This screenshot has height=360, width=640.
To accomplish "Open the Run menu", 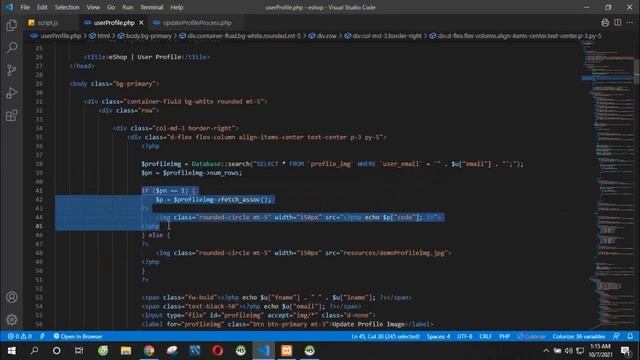I will coord(128,7).
